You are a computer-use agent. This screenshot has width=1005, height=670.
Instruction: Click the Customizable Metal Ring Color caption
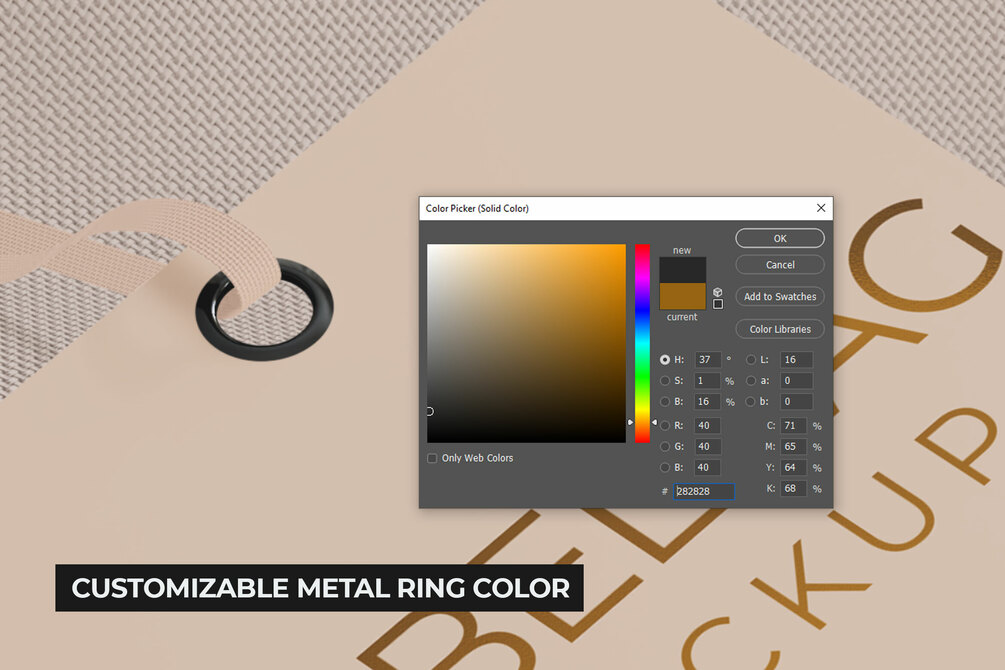(320, 588)
